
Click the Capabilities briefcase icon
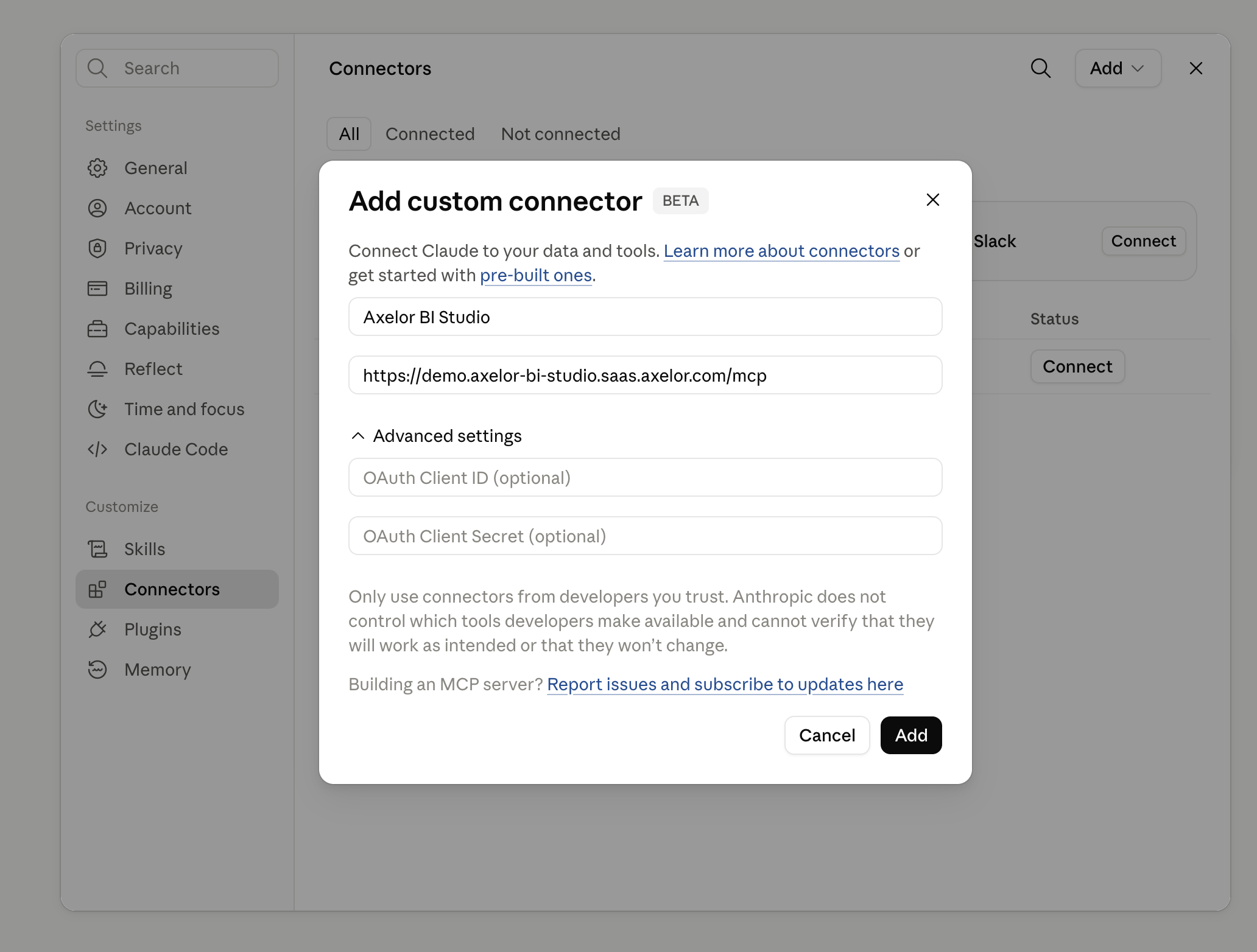97,329
